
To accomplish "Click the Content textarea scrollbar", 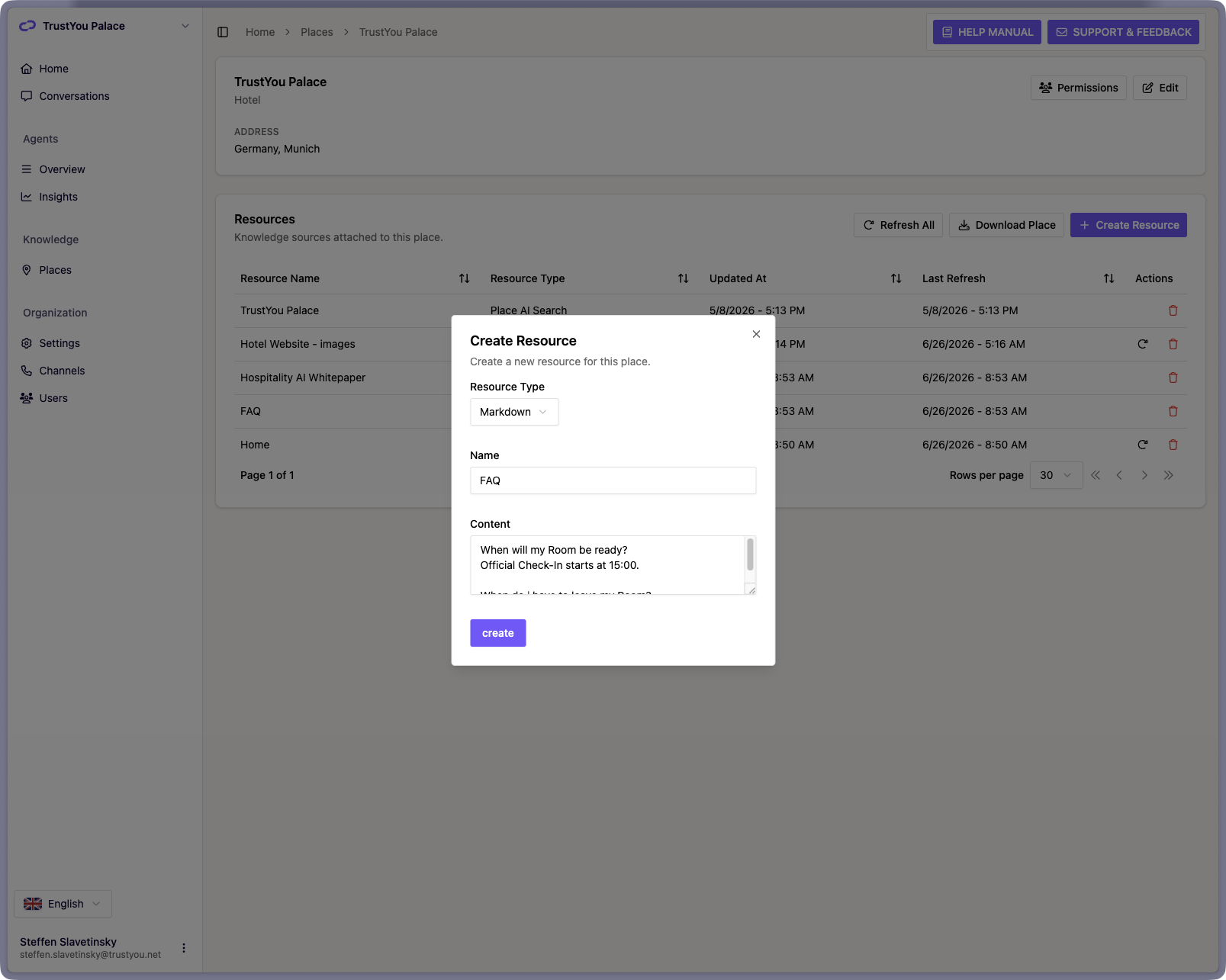I will coord(750,554).
